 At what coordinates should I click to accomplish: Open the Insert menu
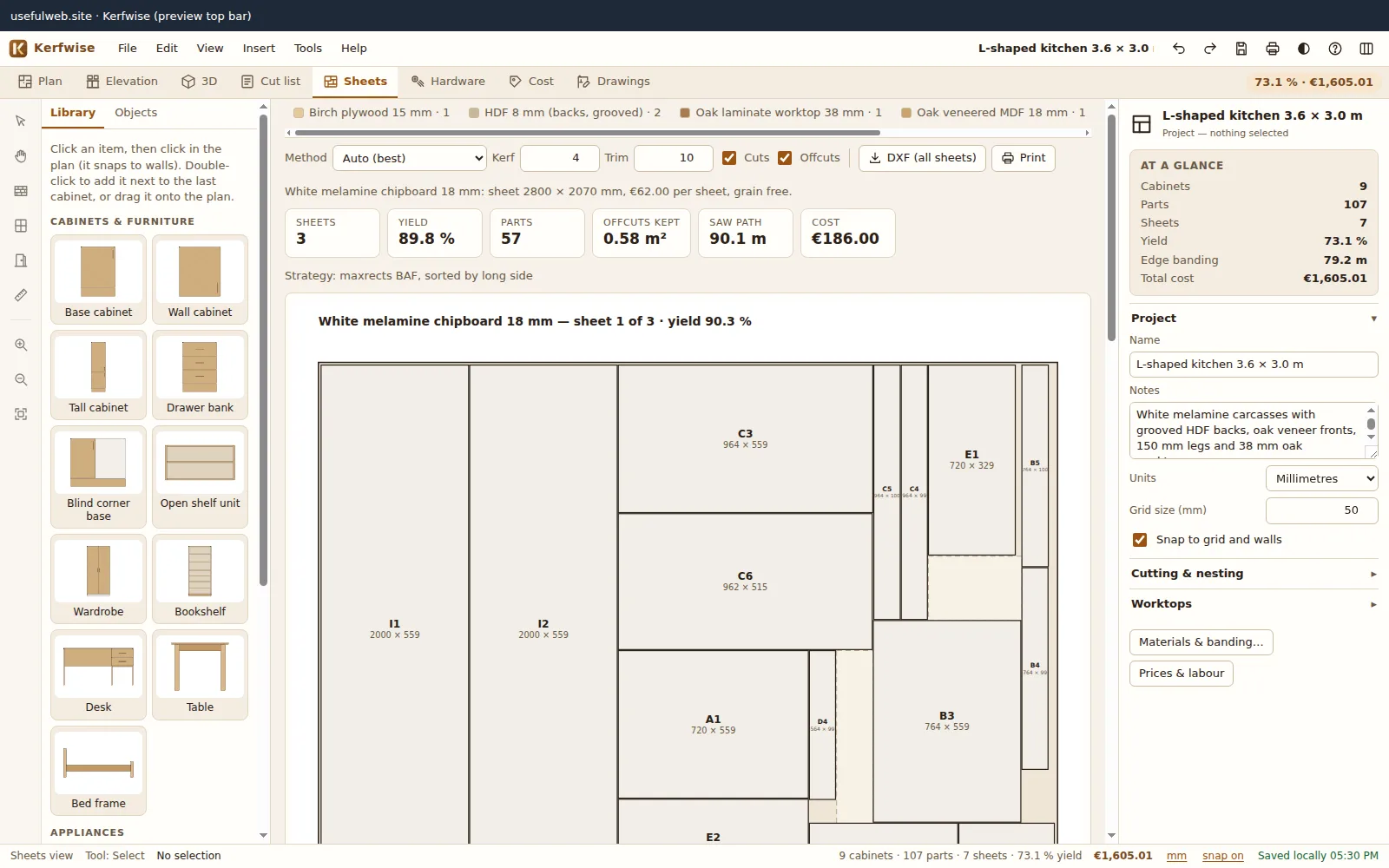tap(259, 49)
